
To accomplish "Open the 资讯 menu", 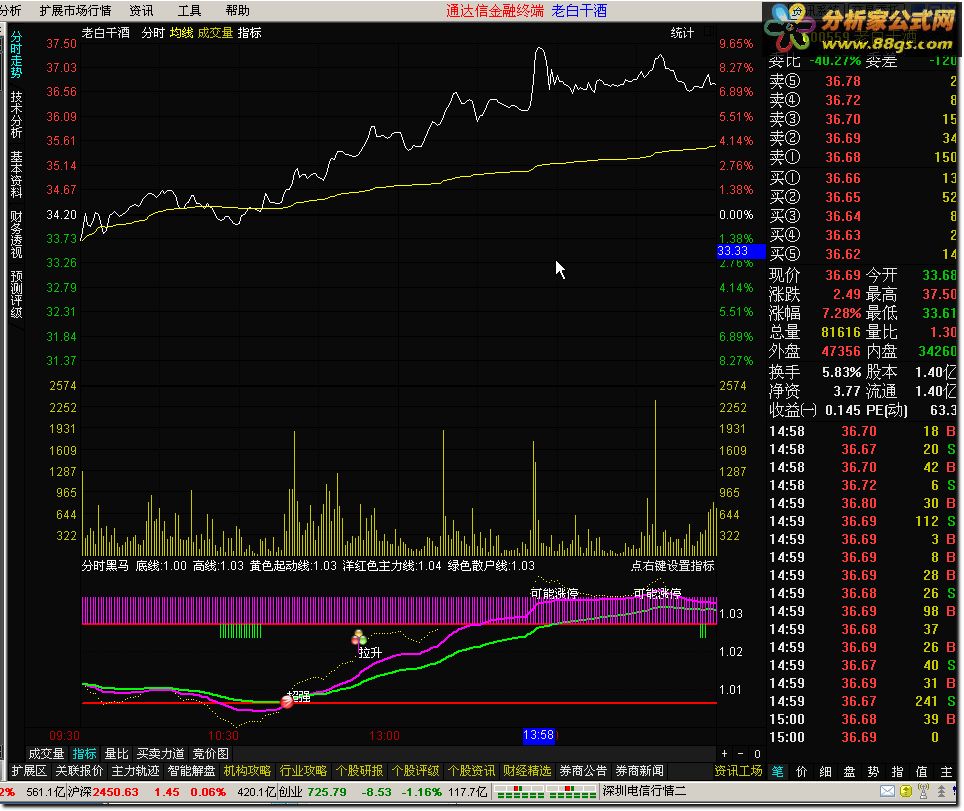I will pos(141,10).
